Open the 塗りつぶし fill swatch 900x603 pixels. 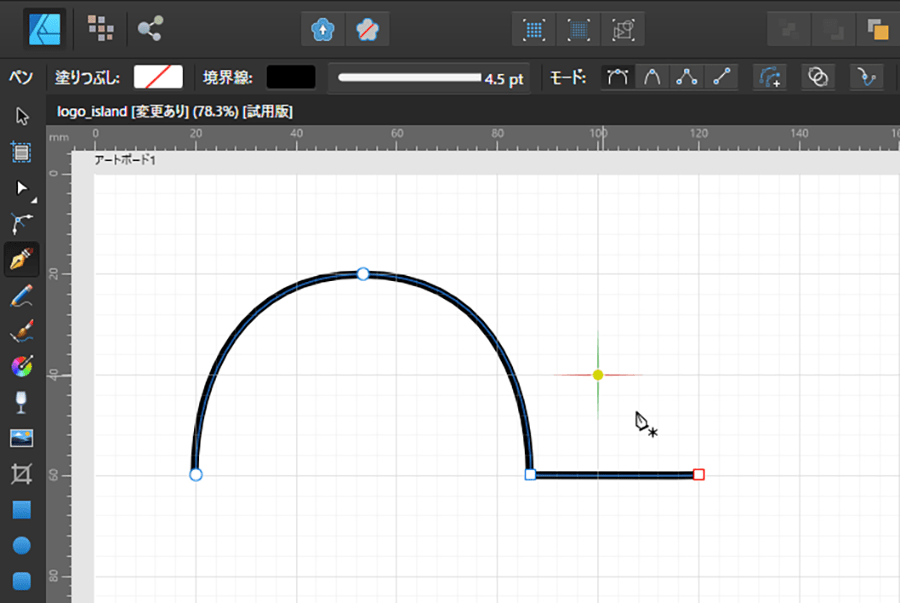pos(158,78)
